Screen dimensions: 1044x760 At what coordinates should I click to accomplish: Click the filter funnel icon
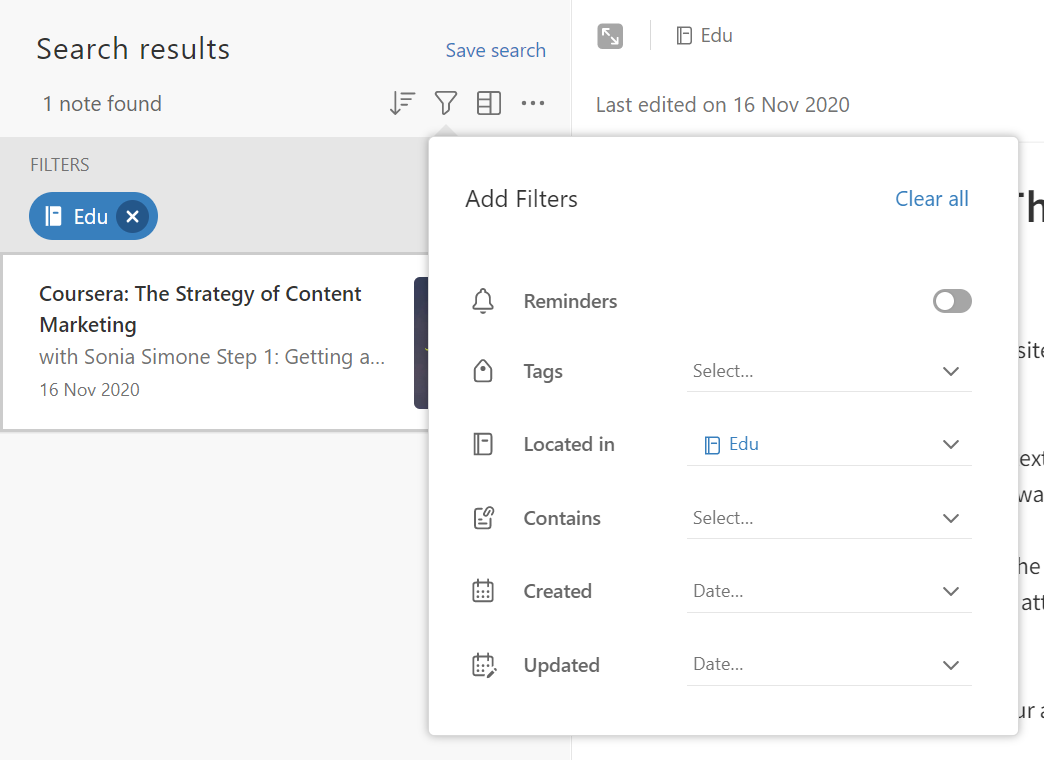[446, 103]
